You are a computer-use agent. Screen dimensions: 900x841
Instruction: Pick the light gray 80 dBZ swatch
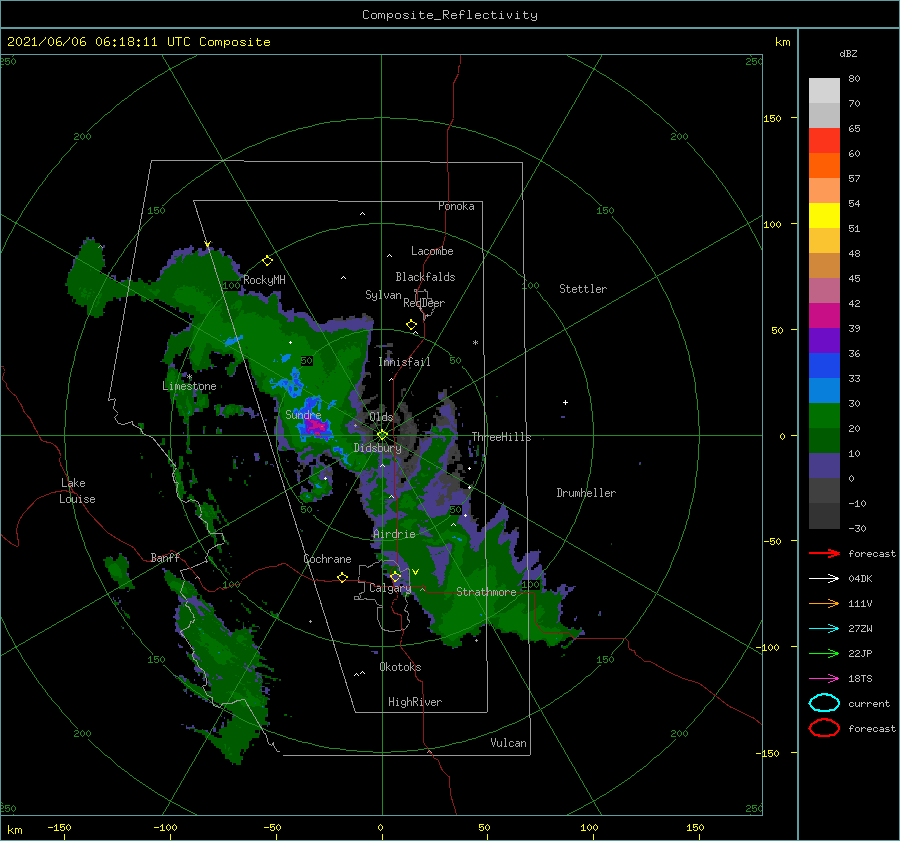click(824, 90)
